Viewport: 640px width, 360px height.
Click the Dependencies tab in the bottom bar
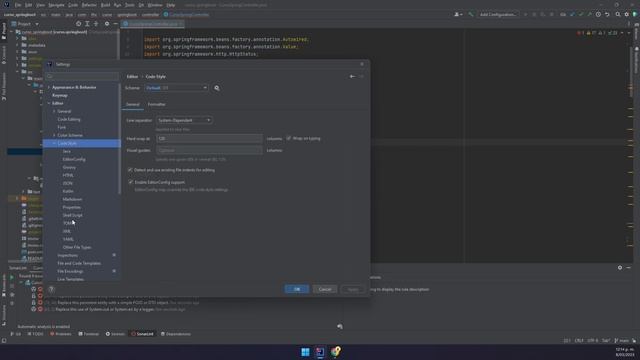click(x=176, y=334)
